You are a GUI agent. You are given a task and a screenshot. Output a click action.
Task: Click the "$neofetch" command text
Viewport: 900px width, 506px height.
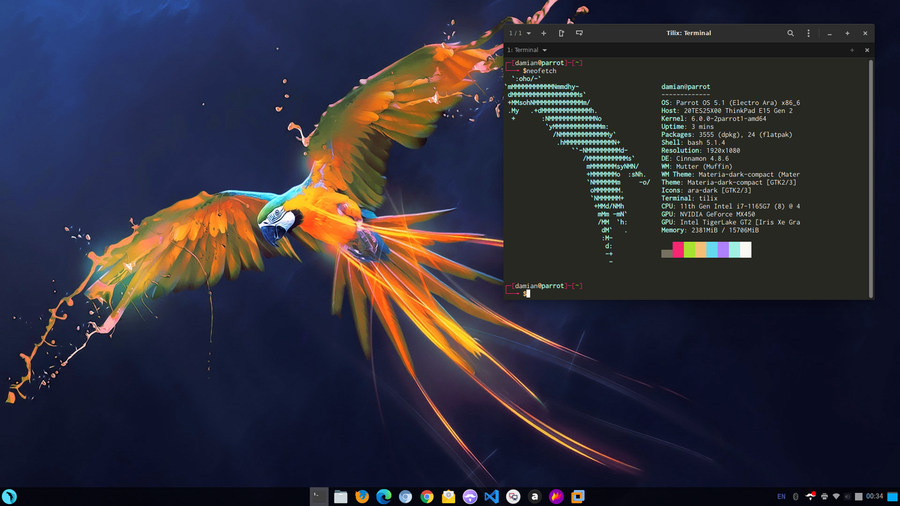(540, 71)
